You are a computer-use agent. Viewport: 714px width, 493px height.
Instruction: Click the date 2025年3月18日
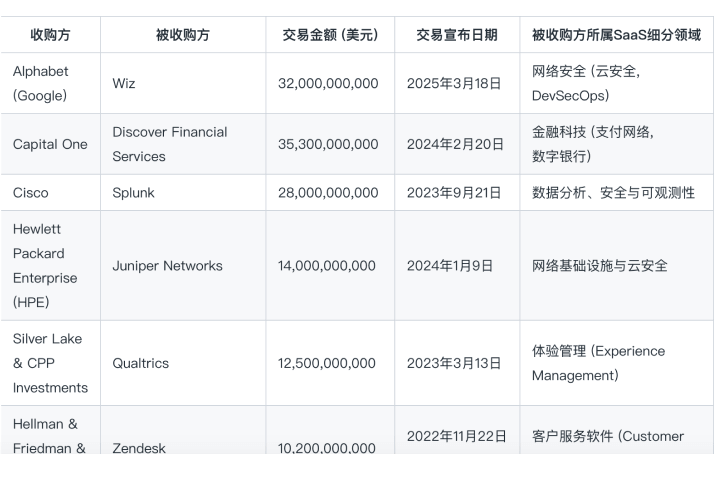454,83
